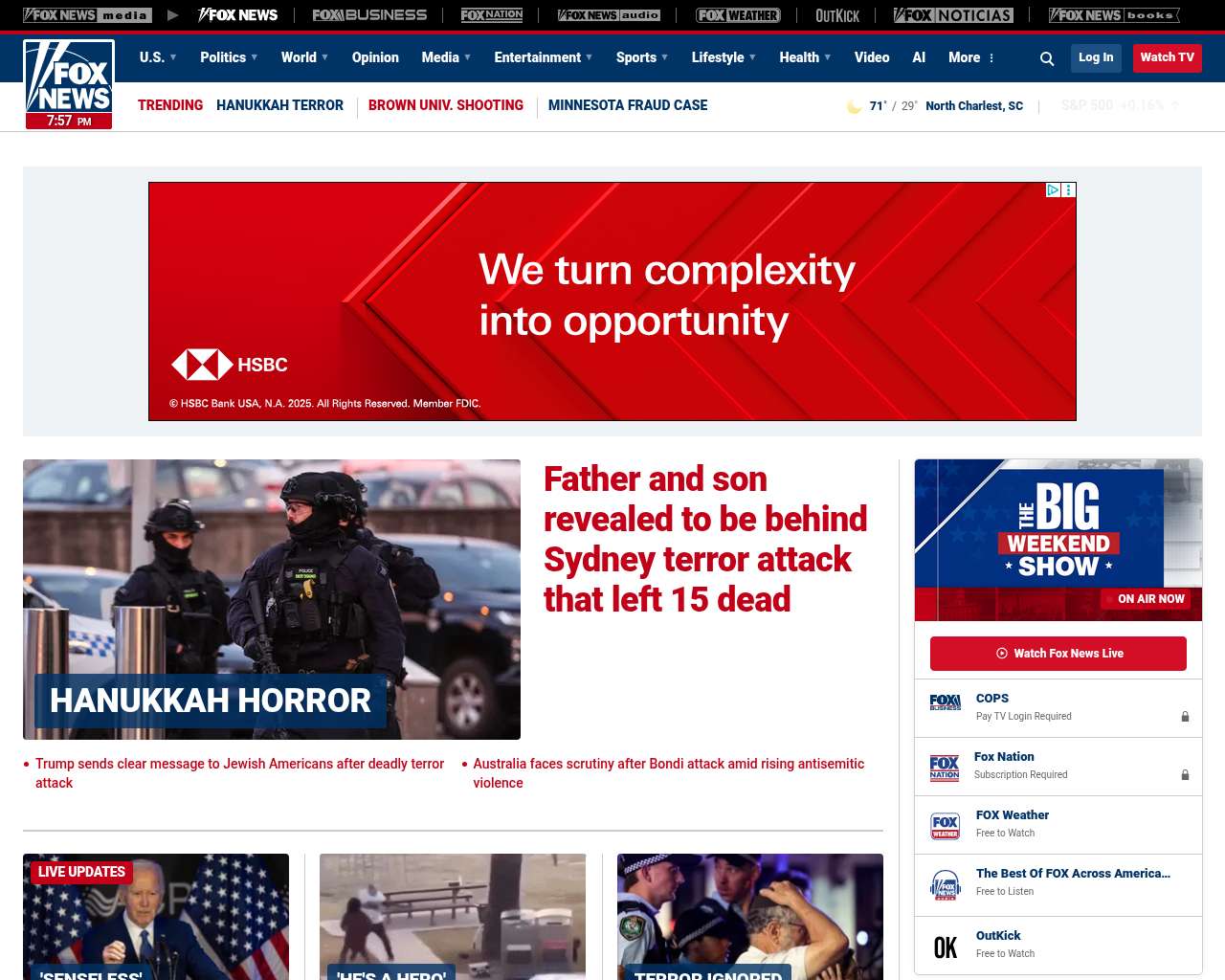Image resolution: width=1225 pixels, height=980 pixels.
Task: Open Fox Nation listing title
Action: point(1004,757)
